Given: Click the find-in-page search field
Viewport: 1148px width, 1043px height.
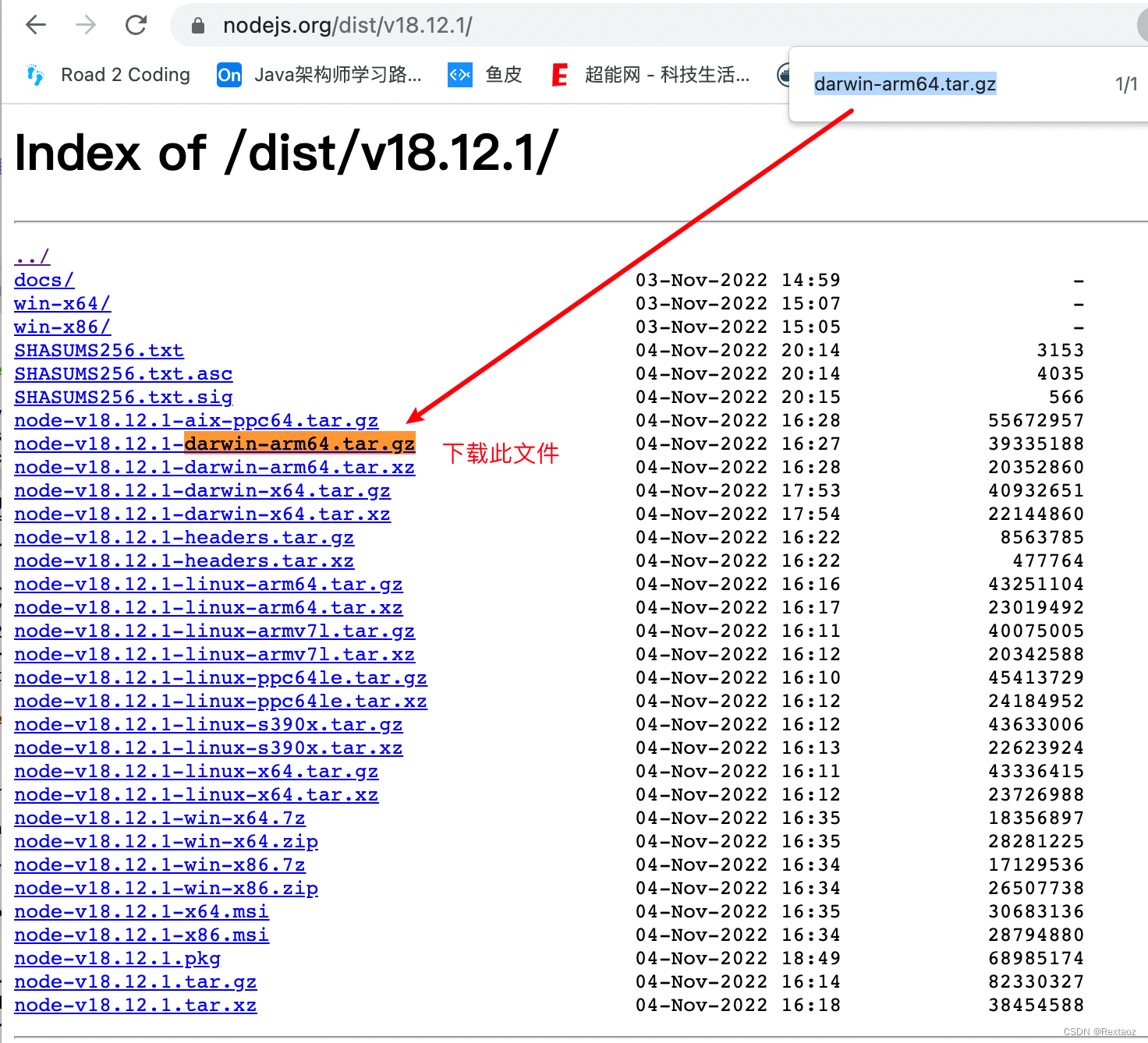Looking at the screenshot, I should point(905,83).
